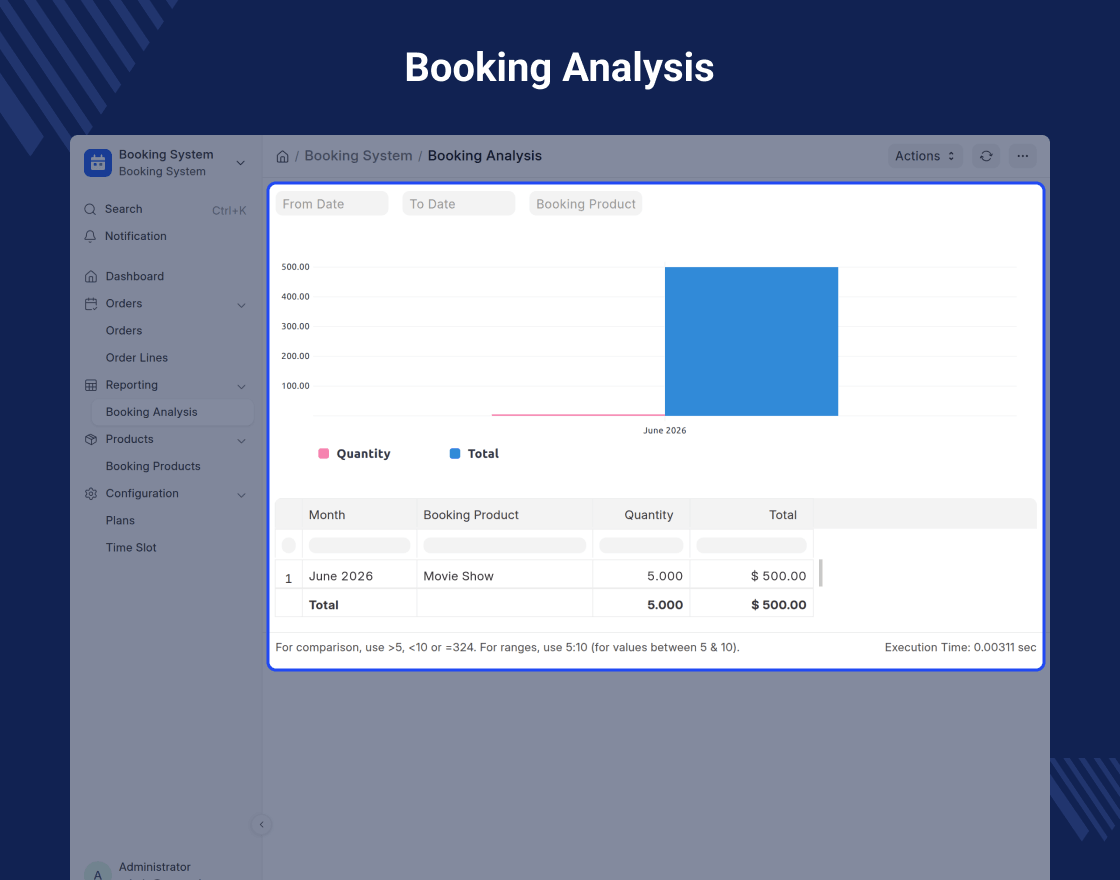The height and width of the screenshot is (880, 1120).
Task: Sort by the Month column header
Action: pyautogui.click(x=359, y=515)
